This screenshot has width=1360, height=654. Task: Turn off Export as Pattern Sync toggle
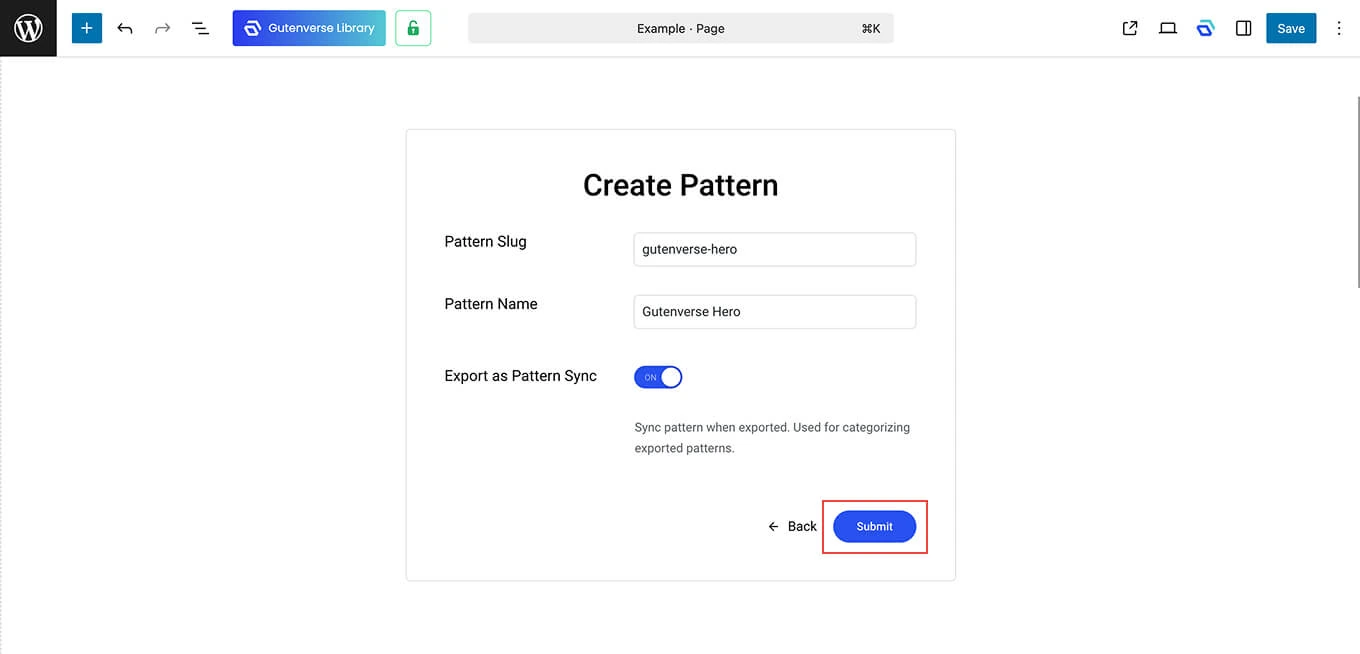658,377
